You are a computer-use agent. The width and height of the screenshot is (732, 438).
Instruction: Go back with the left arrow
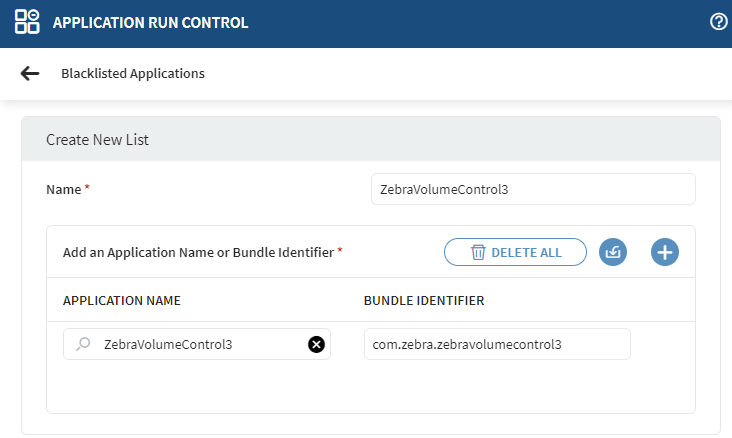point(30,73)
